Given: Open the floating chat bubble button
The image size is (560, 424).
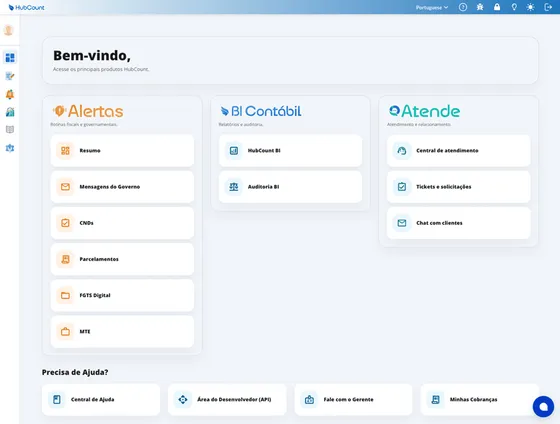Looking at the screenshot, I should click(543, 406).
